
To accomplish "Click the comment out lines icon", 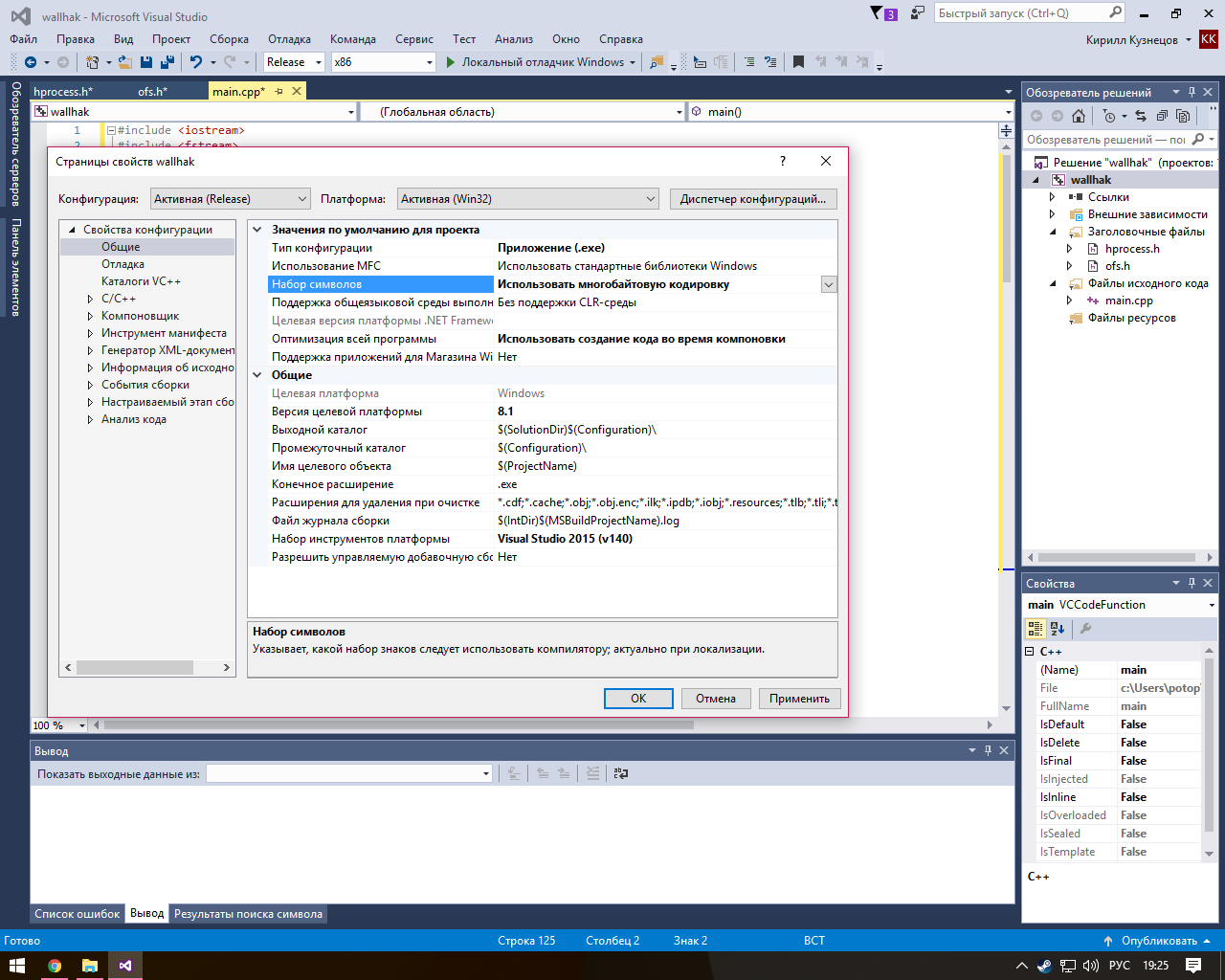I will [x=748, y=62].
